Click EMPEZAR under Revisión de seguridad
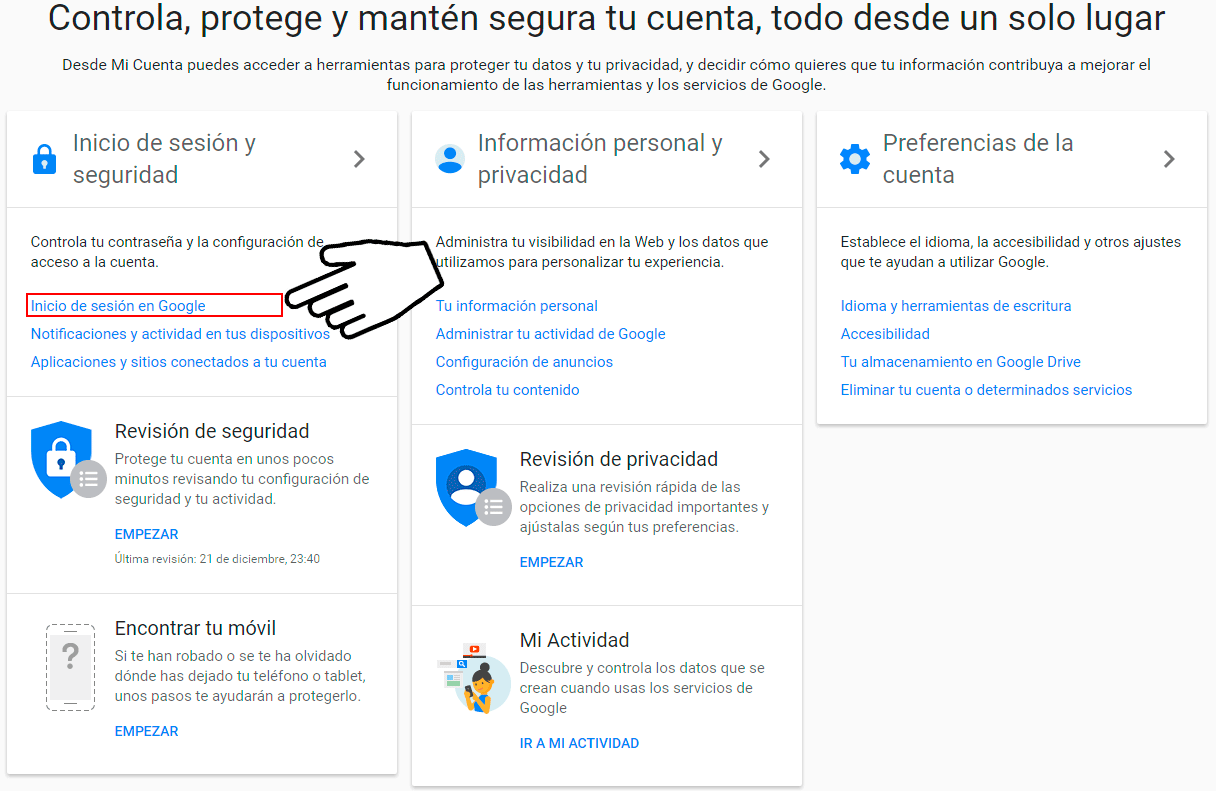Image resolution: width=1216 pixels, height=791 pixels. [x=147, y=534]
